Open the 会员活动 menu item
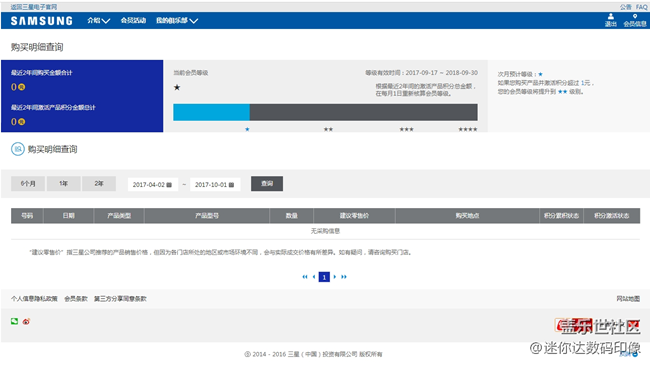Screen dimensions: 650x366 [x=133, y=20]
